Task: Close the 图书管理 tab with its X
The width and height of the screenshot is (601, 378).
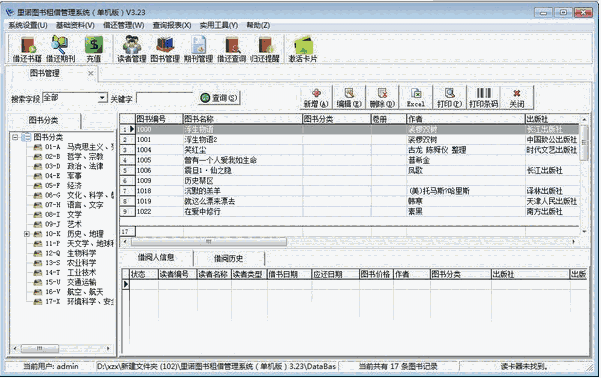Action: (x=90, y=73)
